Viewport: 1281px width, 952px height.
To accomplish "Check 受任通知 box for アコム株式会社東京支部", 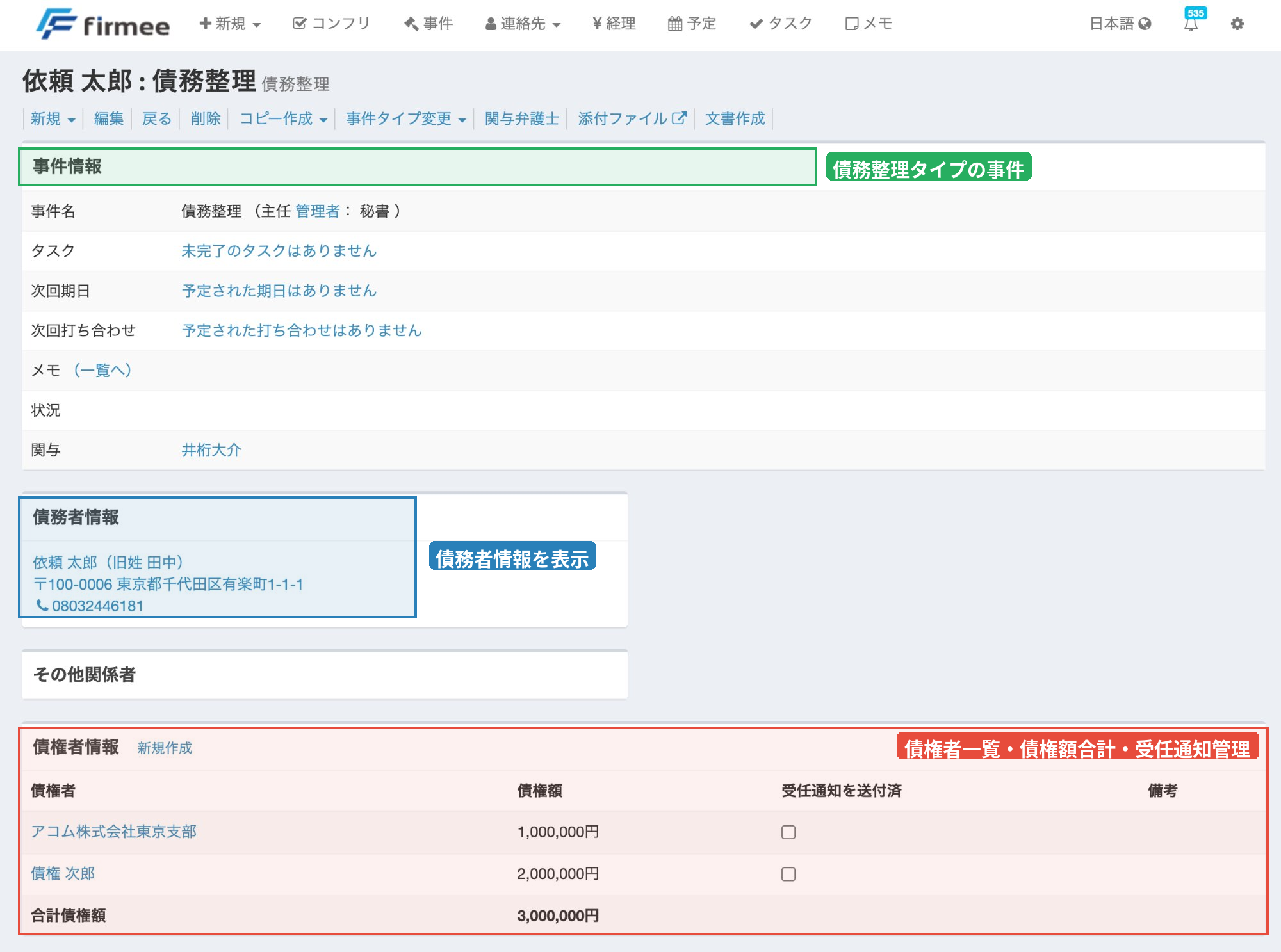I will [788, 832].
